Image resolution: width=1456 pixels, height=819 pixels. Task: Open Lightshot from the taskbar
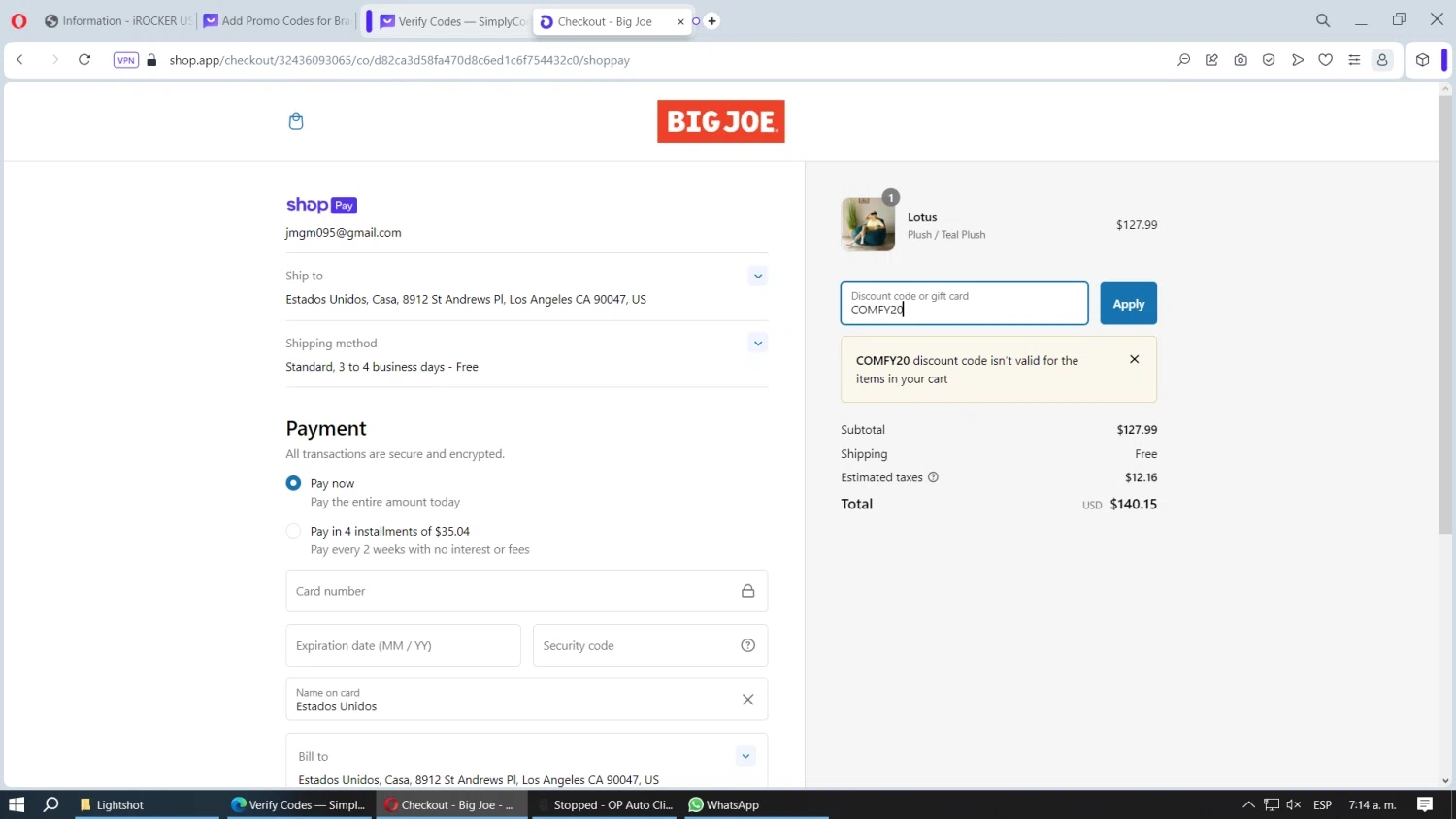(x=146, y=804)
